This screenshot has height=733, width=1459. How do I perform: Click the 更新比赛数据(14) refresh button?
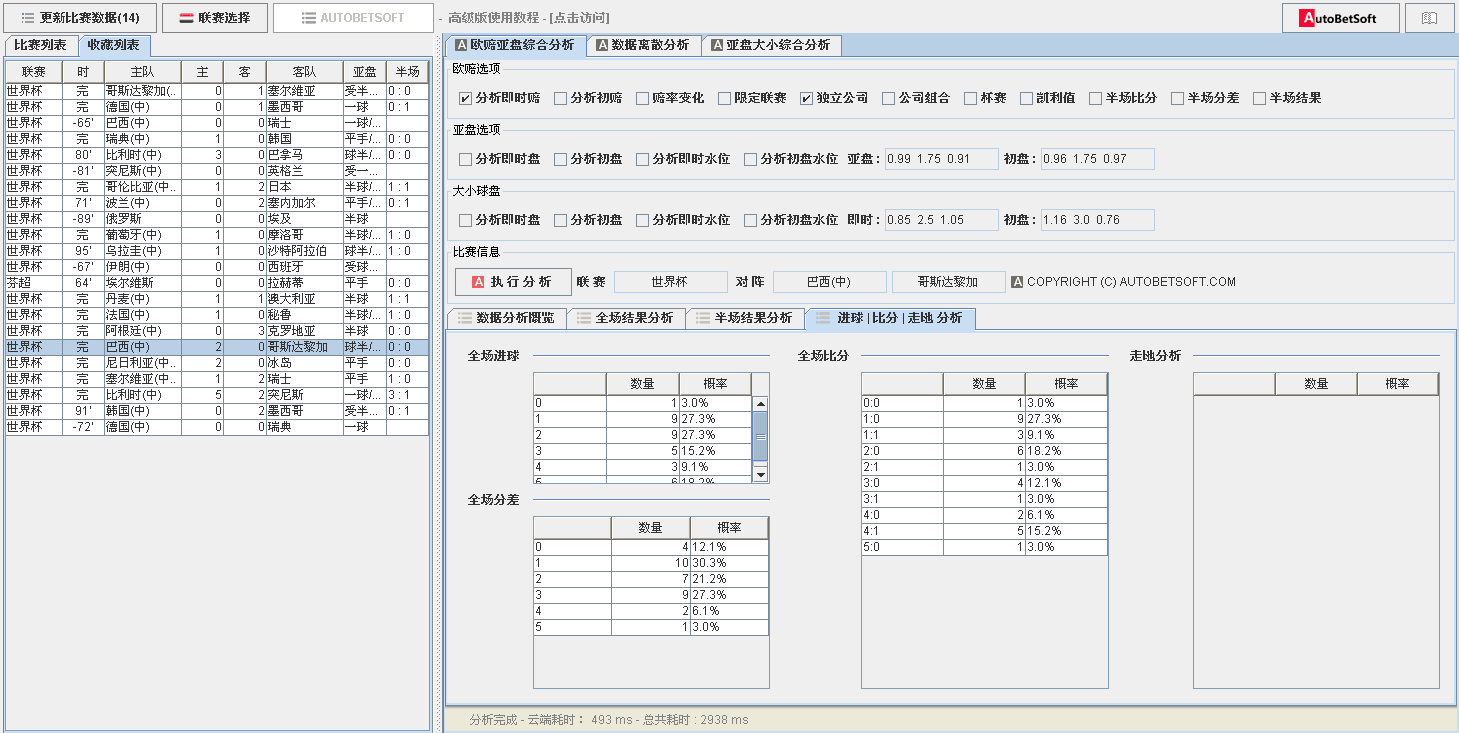(81, 18)
